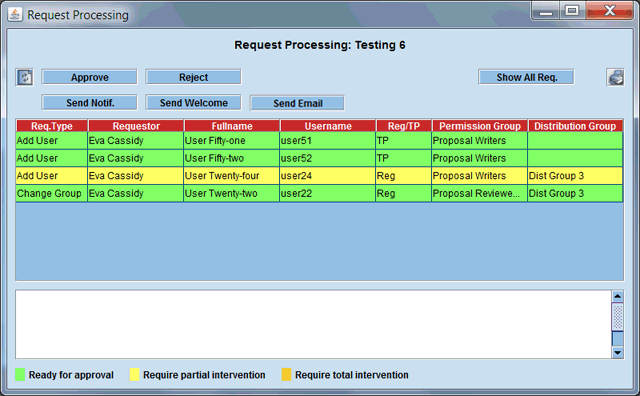Viewport: 640px width, 396px height.
Task: Click the Requestor column header
Action: (x=136, y=126)
